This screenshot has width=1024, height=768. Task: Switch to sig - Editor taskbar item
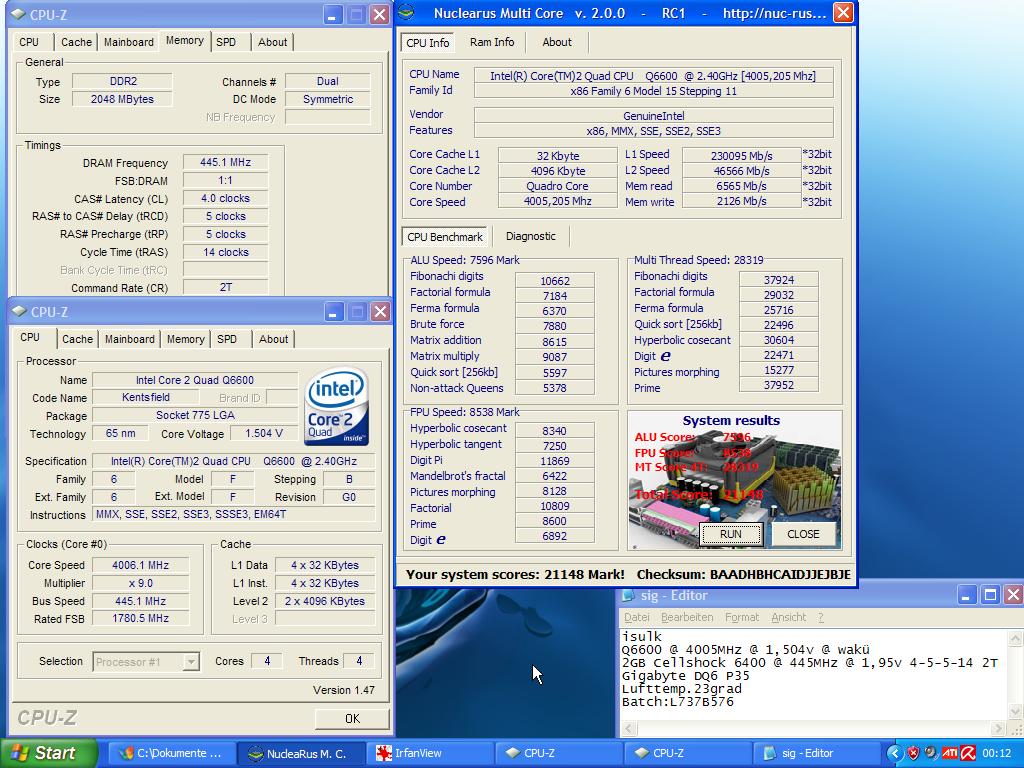pos(816,754)
